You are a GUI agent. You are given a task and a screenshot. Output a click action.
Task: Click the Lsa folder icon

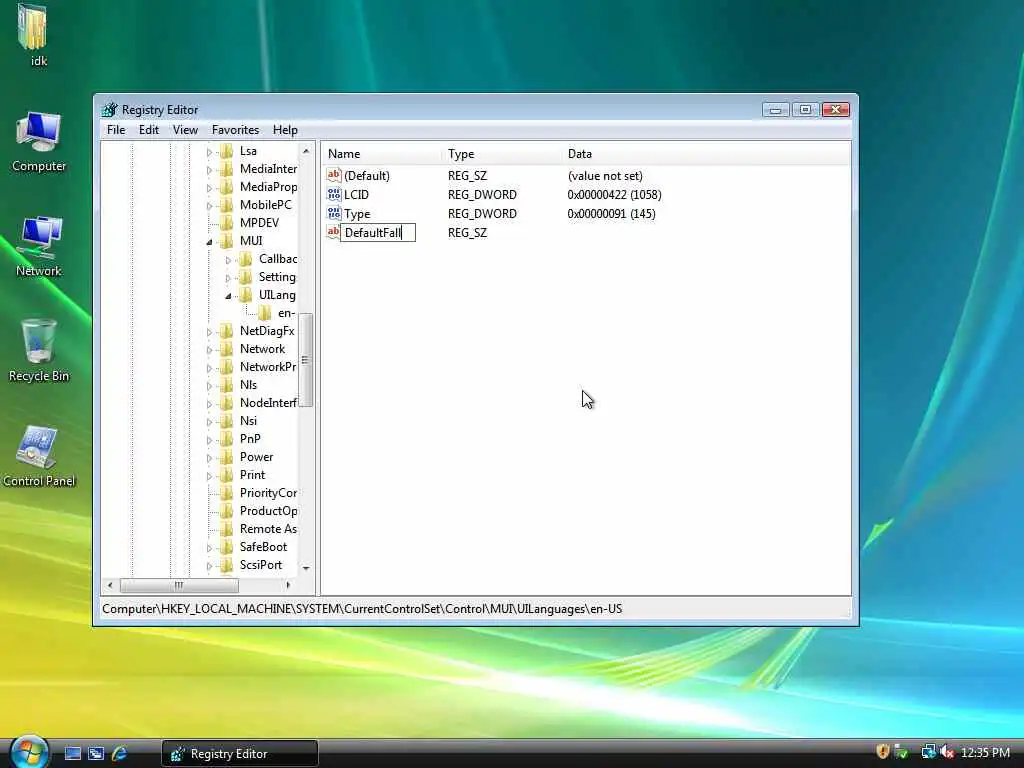click(226, 151)
